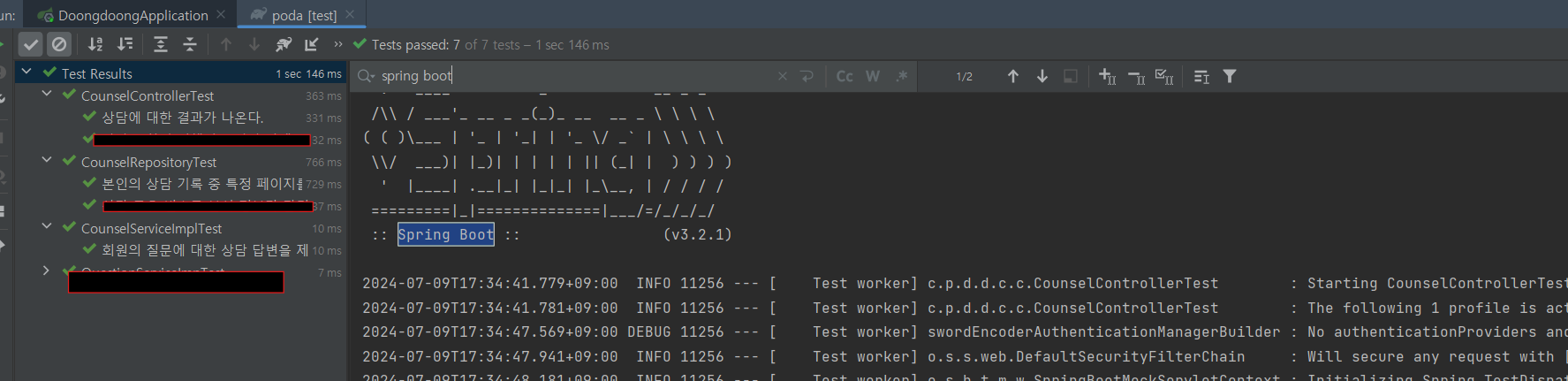The height and width of the screenshot is (381, 1568).
Task: Click 'Tests passed: 7' status text
Action: pyautogui.click(x=415, y=44)
